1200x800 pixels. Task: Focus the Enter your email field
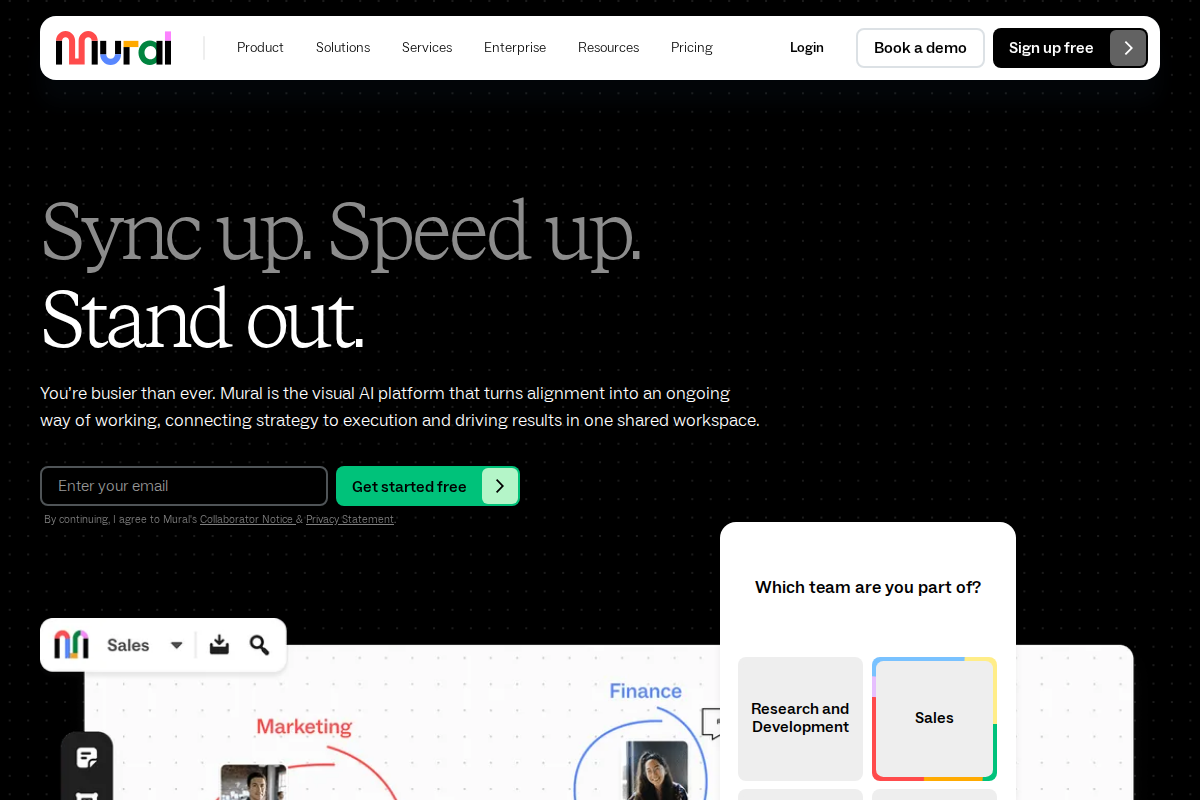[x=184, y=486]
